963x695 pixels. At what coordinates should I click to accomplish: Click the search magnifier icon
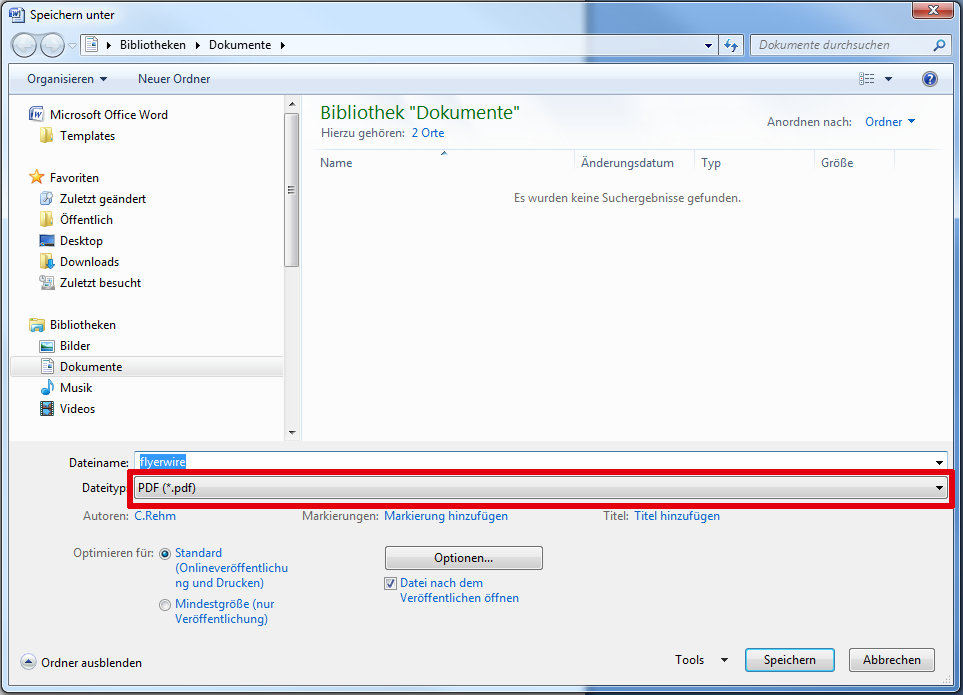click(938, 45)
